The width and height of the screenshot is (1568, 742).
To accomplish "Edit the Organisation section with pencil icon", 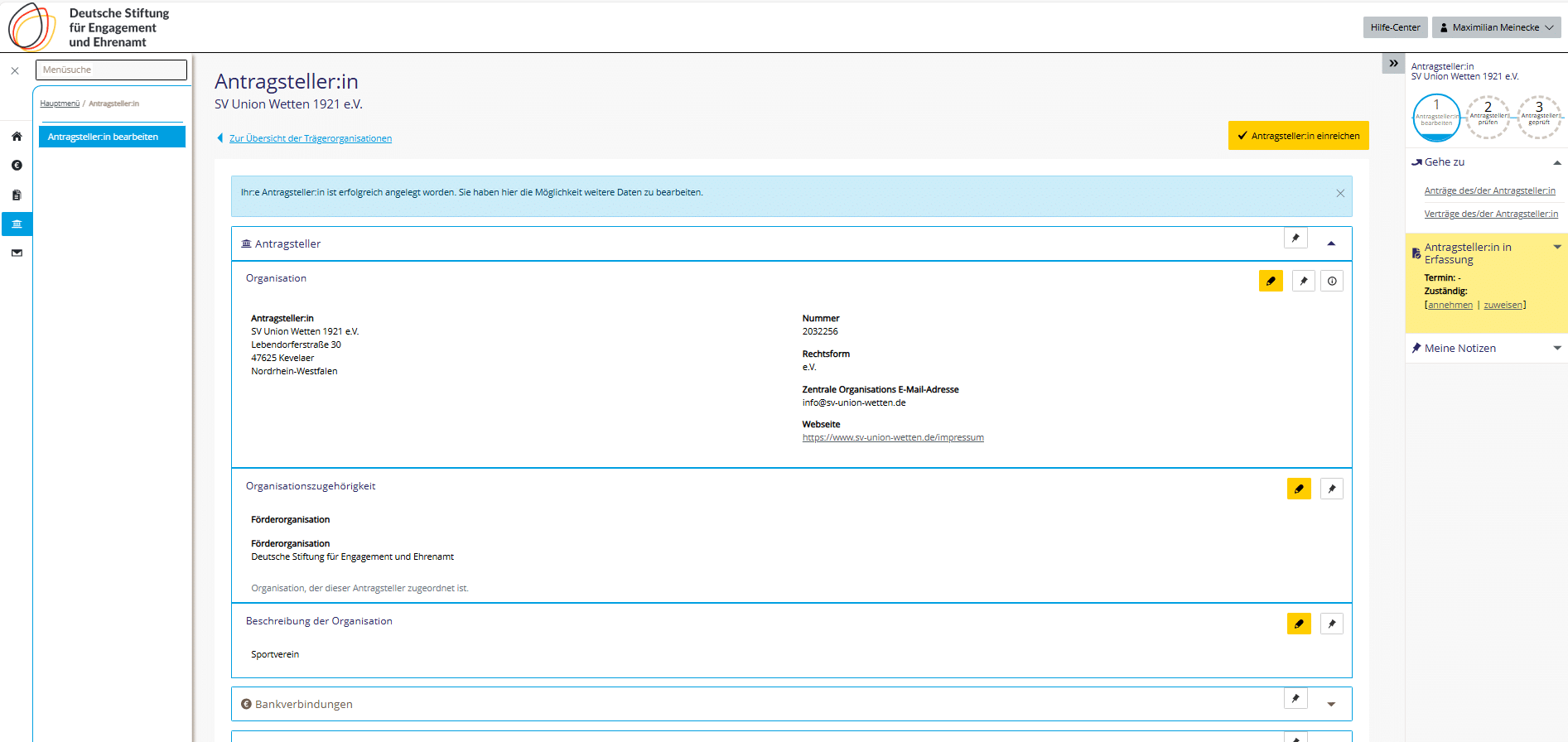I will pos(1271,282).
